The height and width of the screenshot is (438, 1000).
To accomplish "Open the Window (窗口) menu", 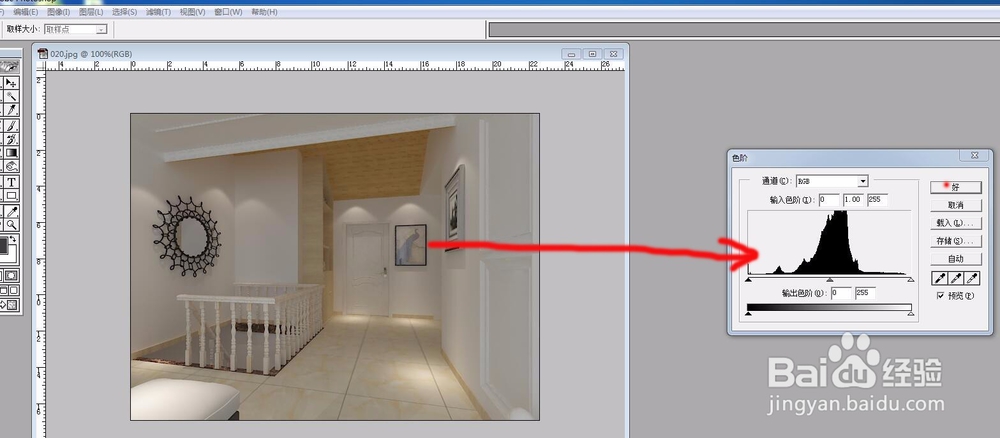I will click(x=228, y=12).
